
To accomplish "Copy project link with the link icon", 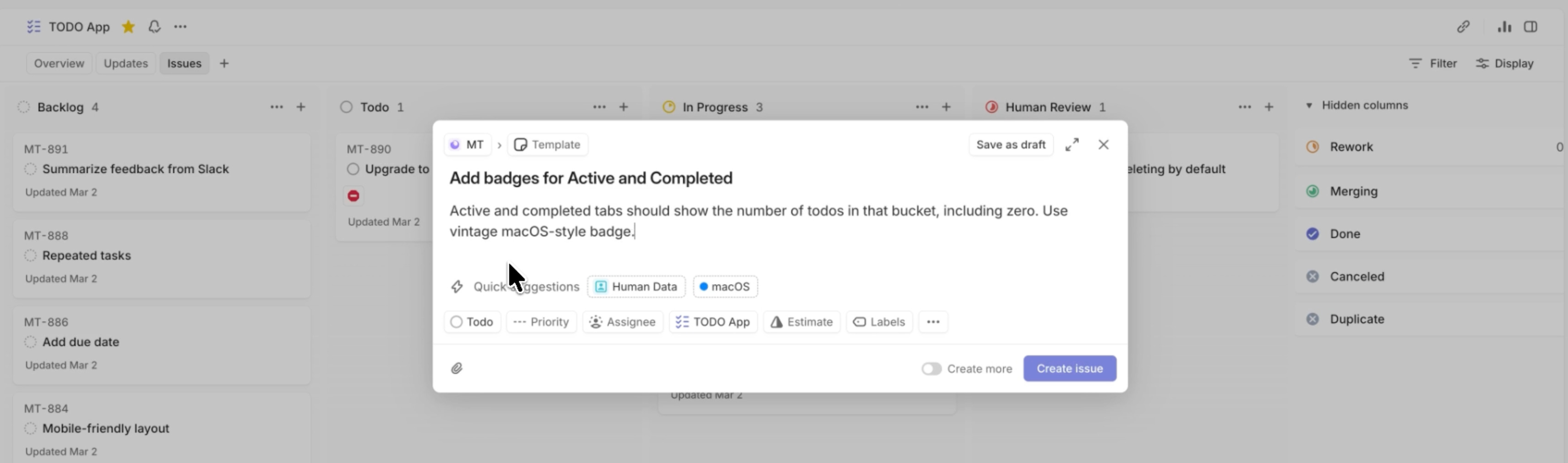I will [1463, 27].
